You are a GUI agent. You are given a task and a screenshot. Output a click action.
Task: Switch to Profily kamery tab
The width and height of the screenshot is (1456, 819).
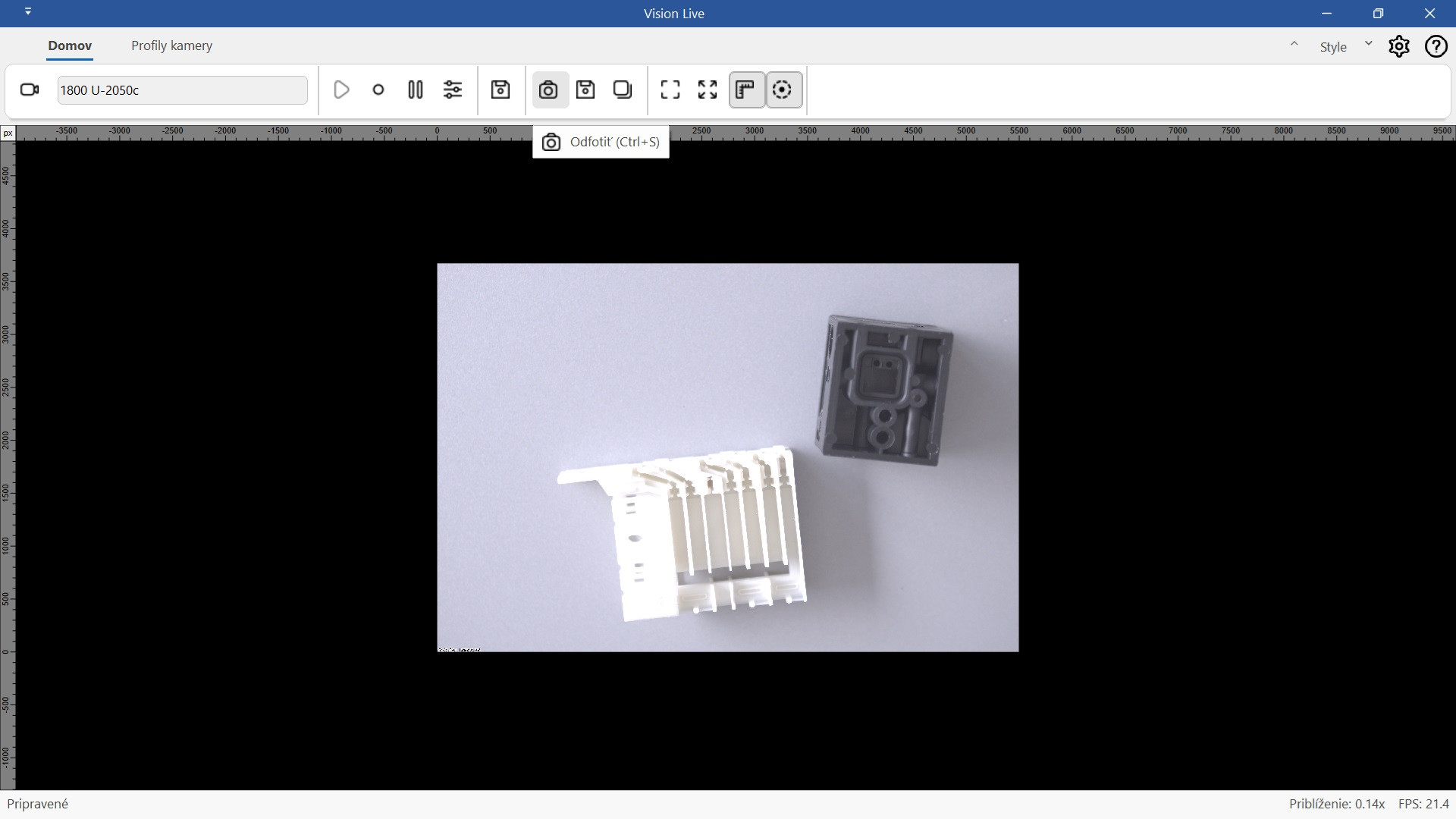tap(171, 45)
